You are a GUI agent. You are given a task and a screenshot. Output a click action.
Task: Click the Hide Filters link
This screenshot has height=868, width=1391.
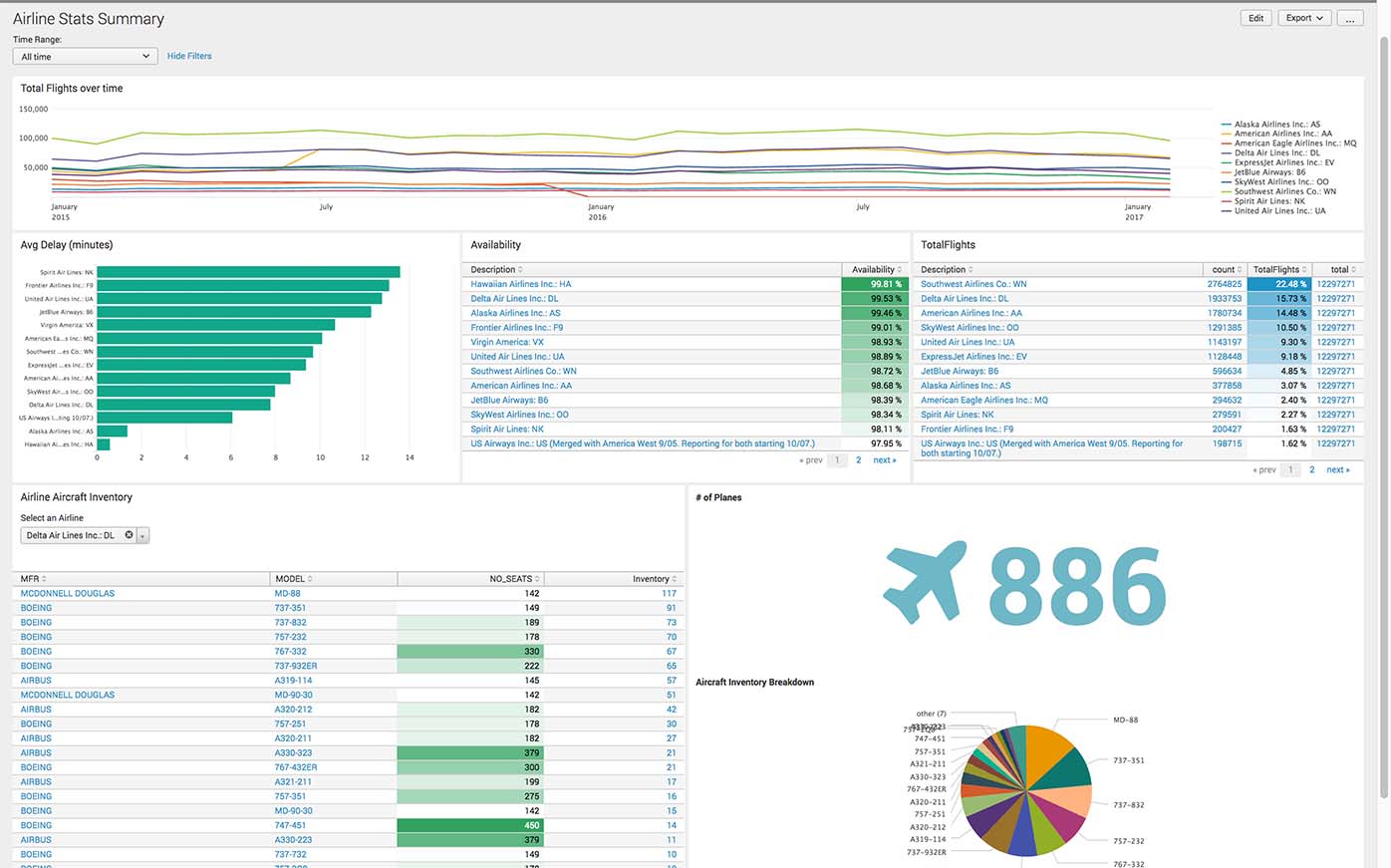coord(189,56)
